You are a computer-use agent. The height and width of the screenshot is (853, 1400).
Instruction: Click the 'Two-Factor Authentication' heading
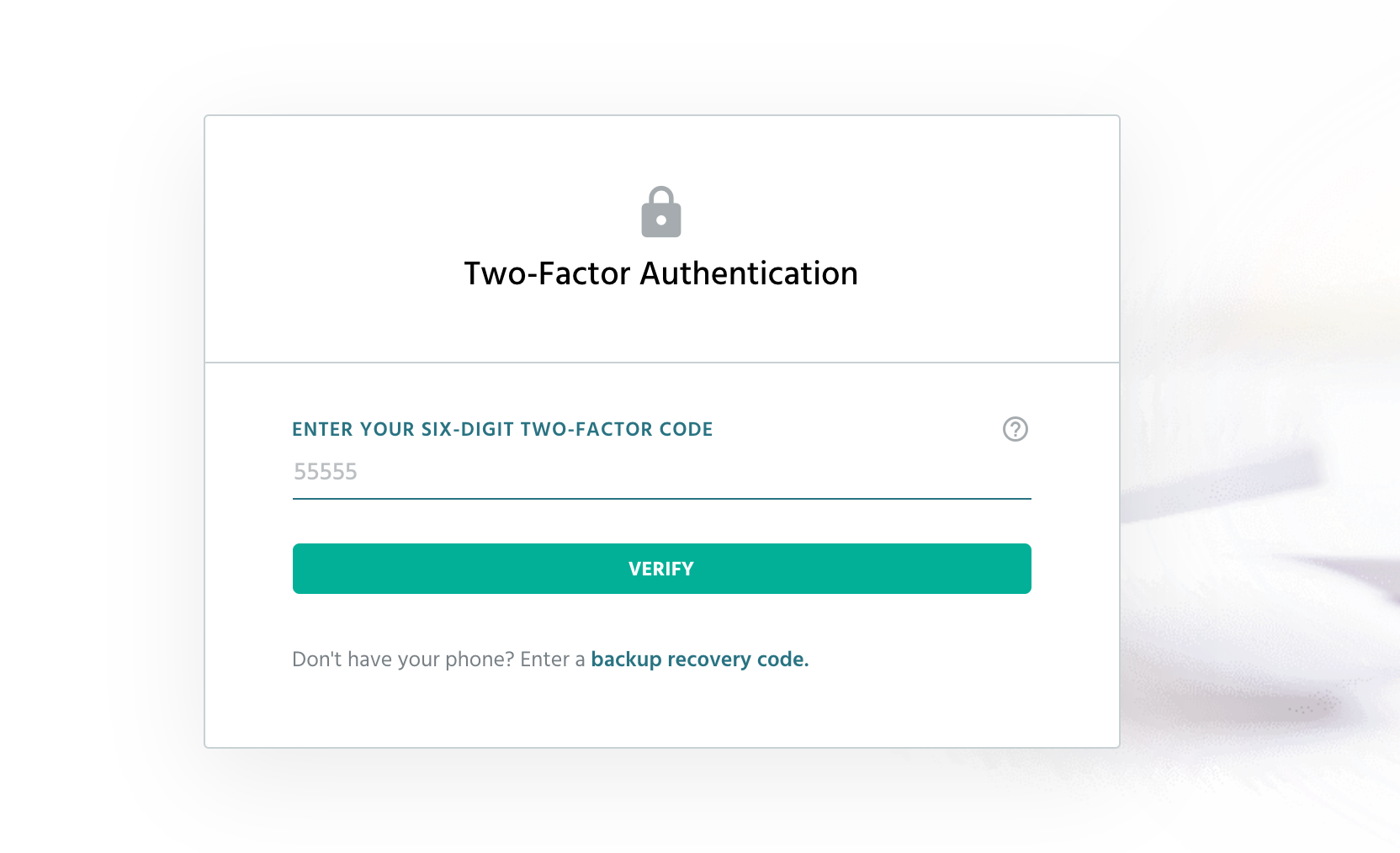point(661,273)
